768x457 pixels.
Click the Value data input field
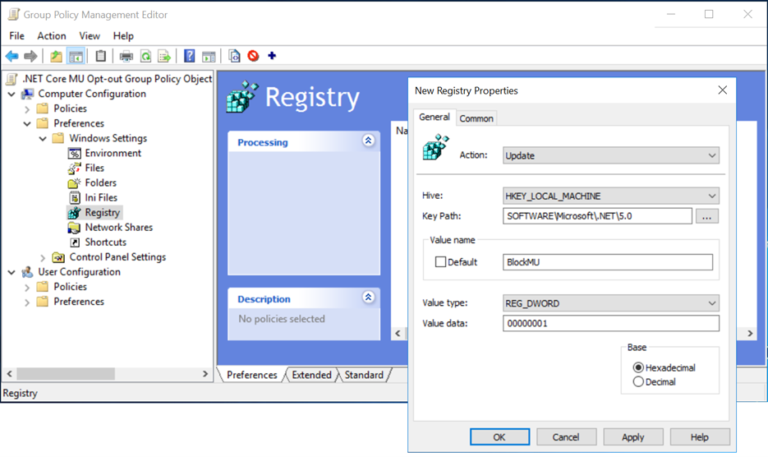click(611, 323)
